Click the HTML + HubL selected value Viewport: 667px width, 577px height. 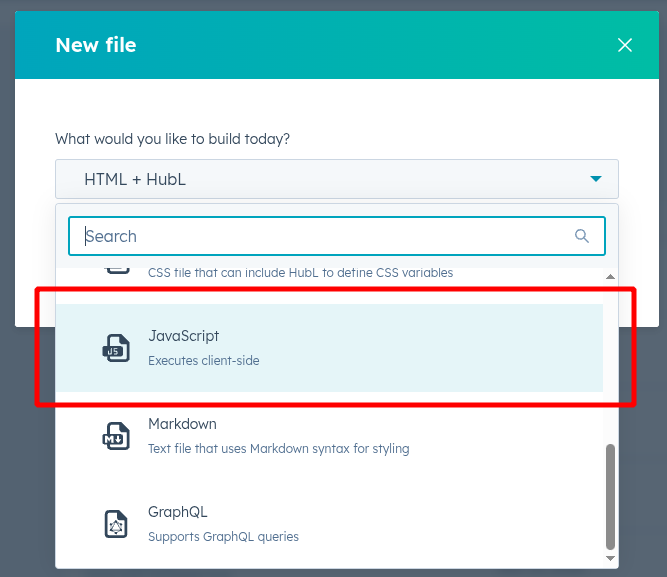click(135, 180)
